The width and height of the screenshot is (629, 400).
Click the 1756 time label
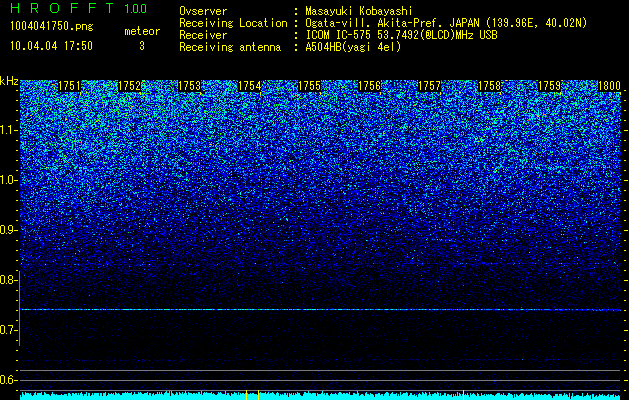(x=369, y=86)
